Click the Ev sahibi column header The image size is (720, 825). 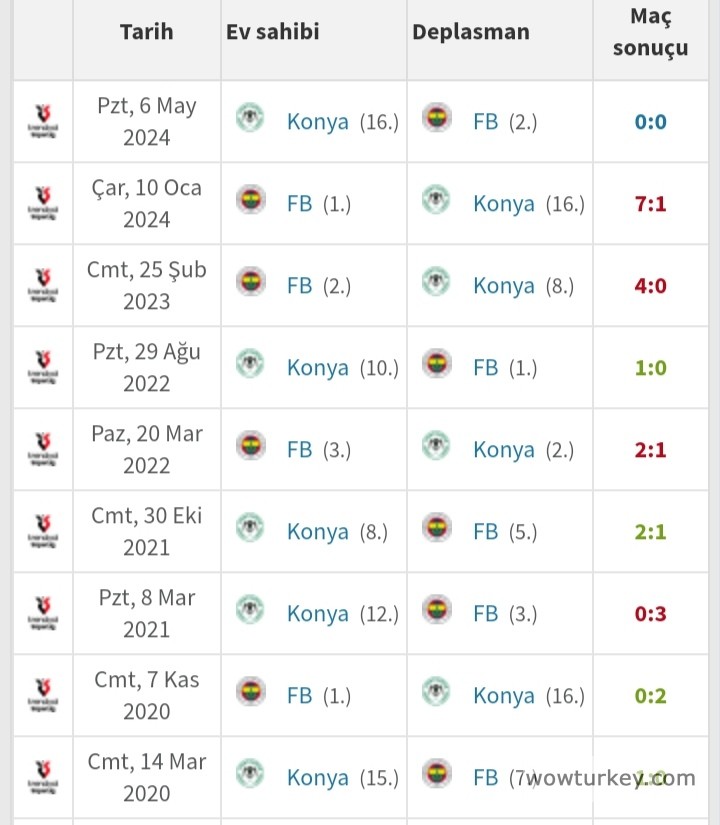pyautogui.click(x=272, y=32)
